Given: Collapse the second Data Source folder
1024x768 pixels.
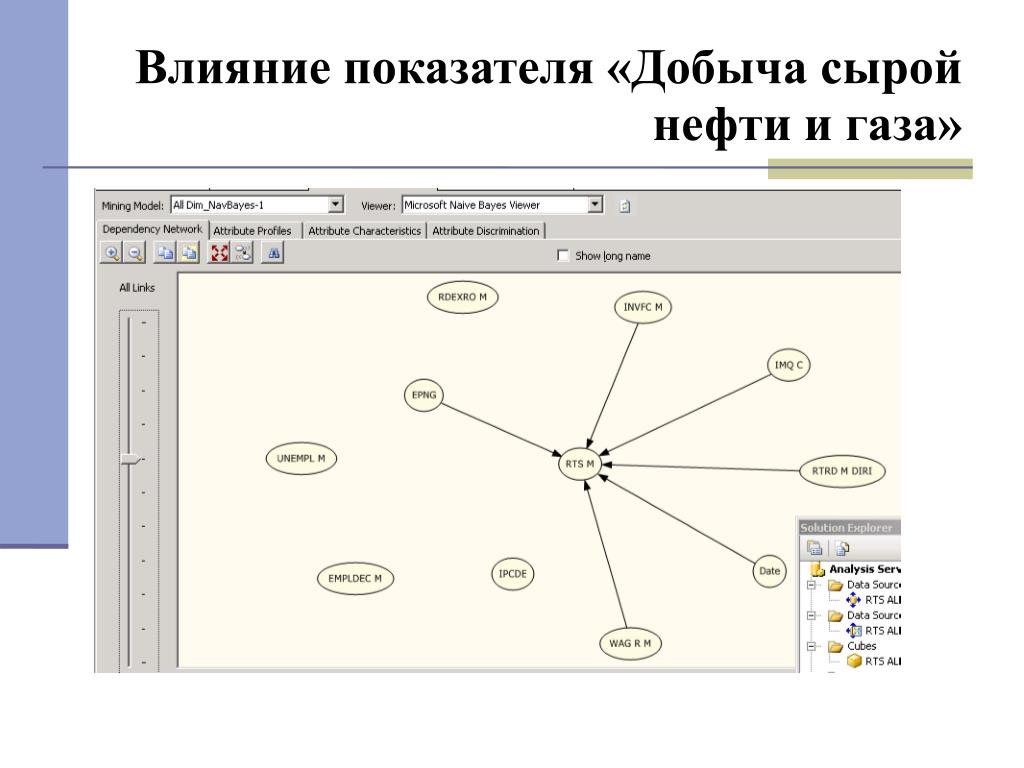Looking at the screenshot, I should tap(812, 616).
